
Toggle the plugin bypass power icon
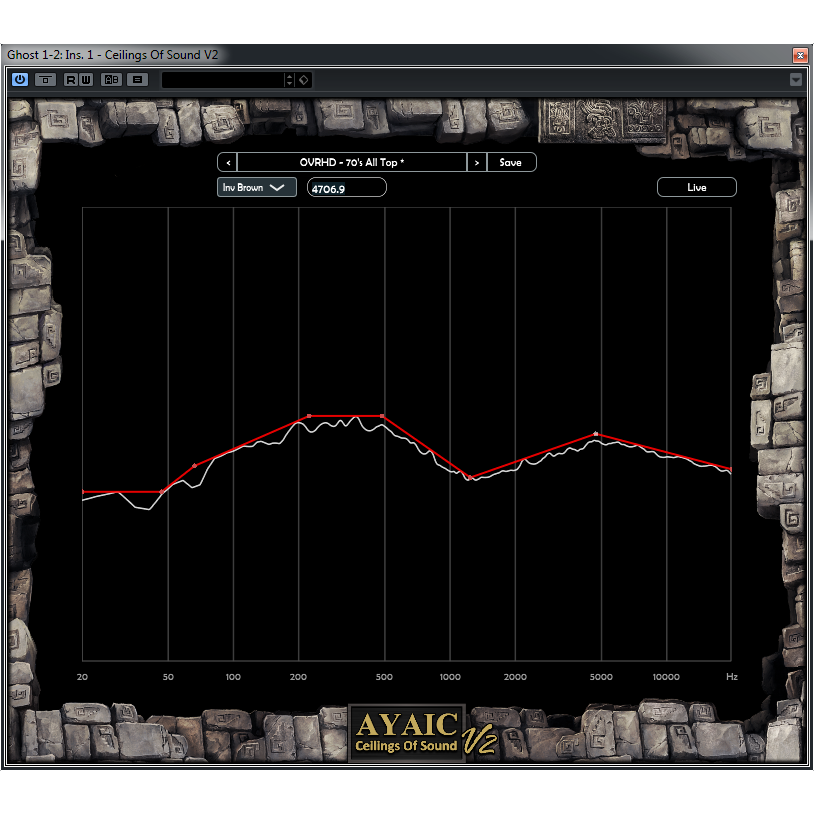tap(19, 79)
